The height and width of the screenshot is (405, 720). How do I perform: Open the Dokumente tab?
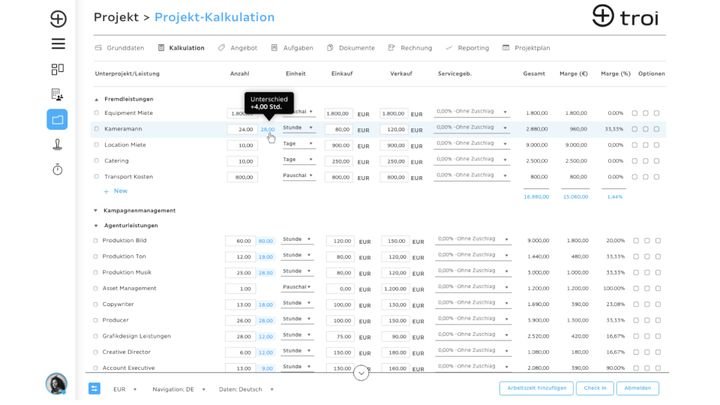click(351, 48)
